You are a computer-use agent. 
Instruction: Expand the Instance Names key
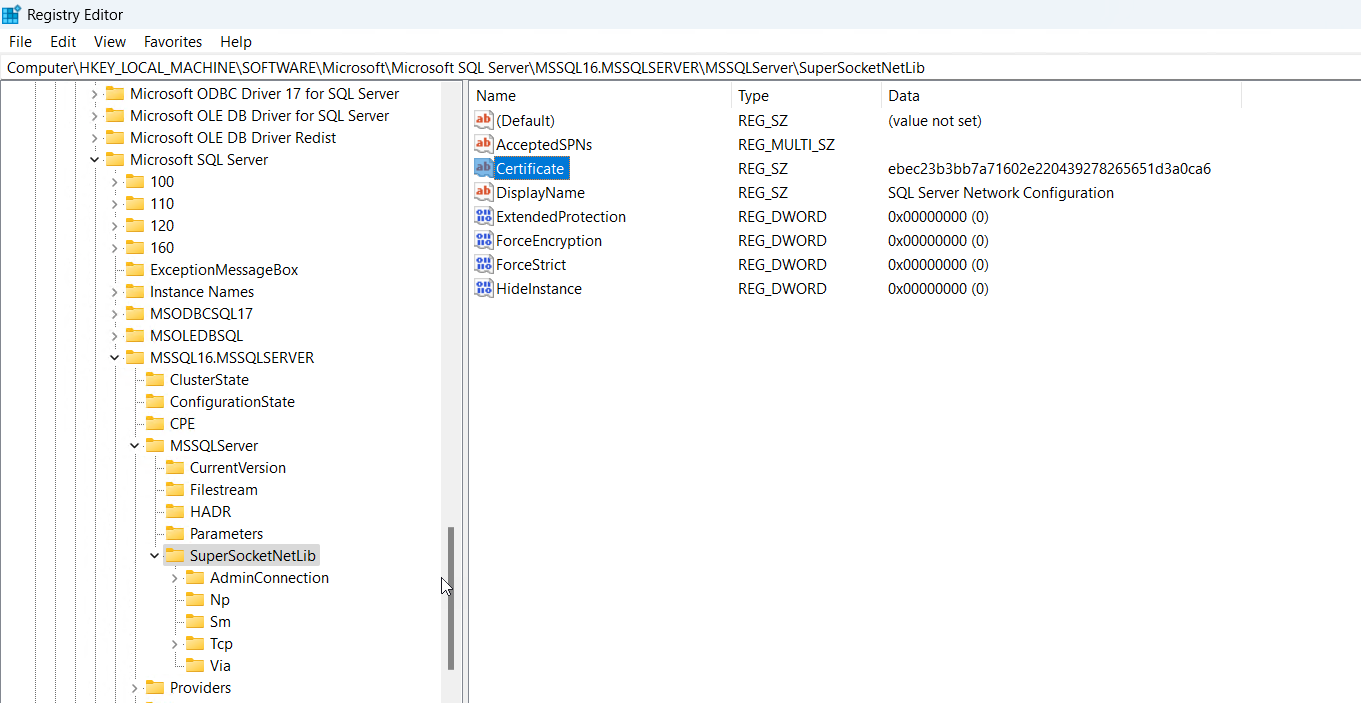[x=114, y=291]
